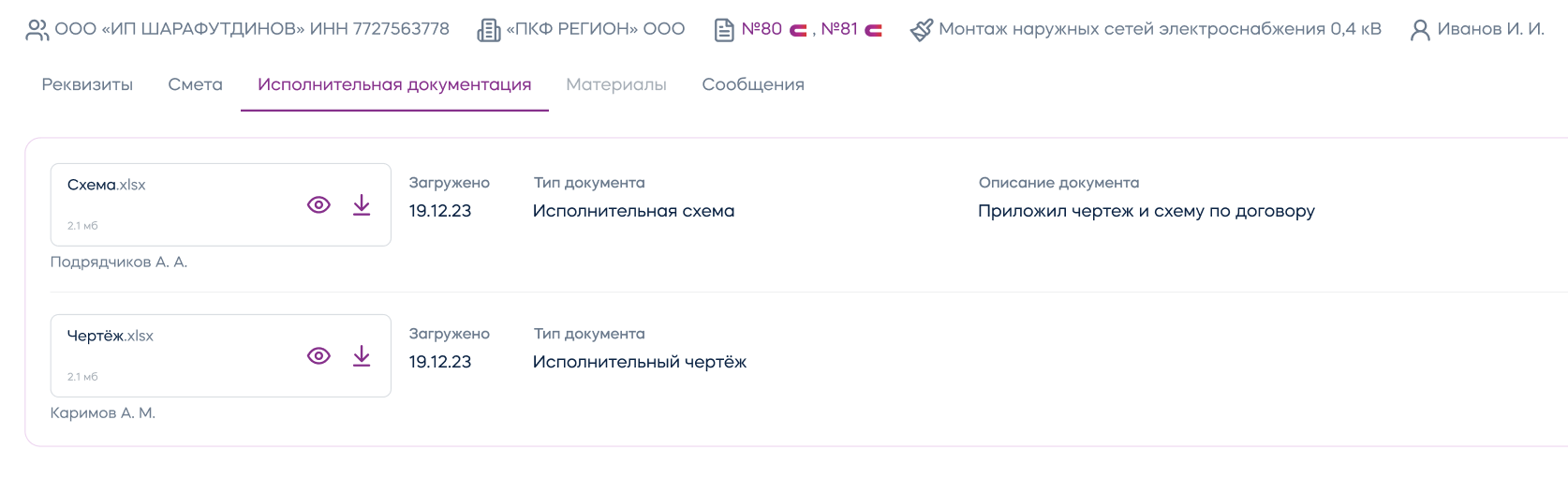The width and height of the screenshot is (1568, 495).
Task: Switch to the Реквизиты tab
Action: [87, 84]
